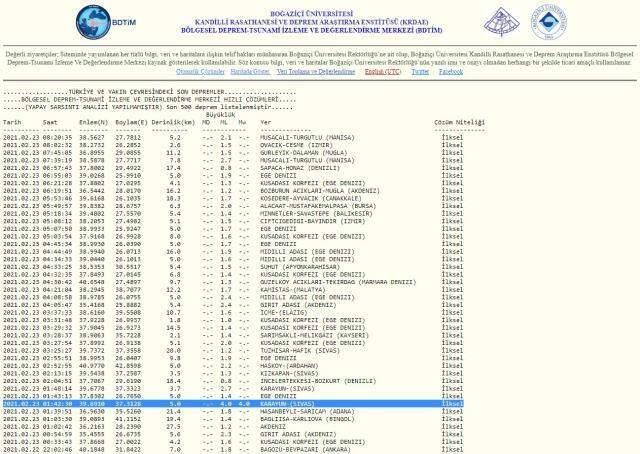Click the 'Yer' column header
Screen dimensions: 640x454
pyautogui.click(x=266, y=122)
